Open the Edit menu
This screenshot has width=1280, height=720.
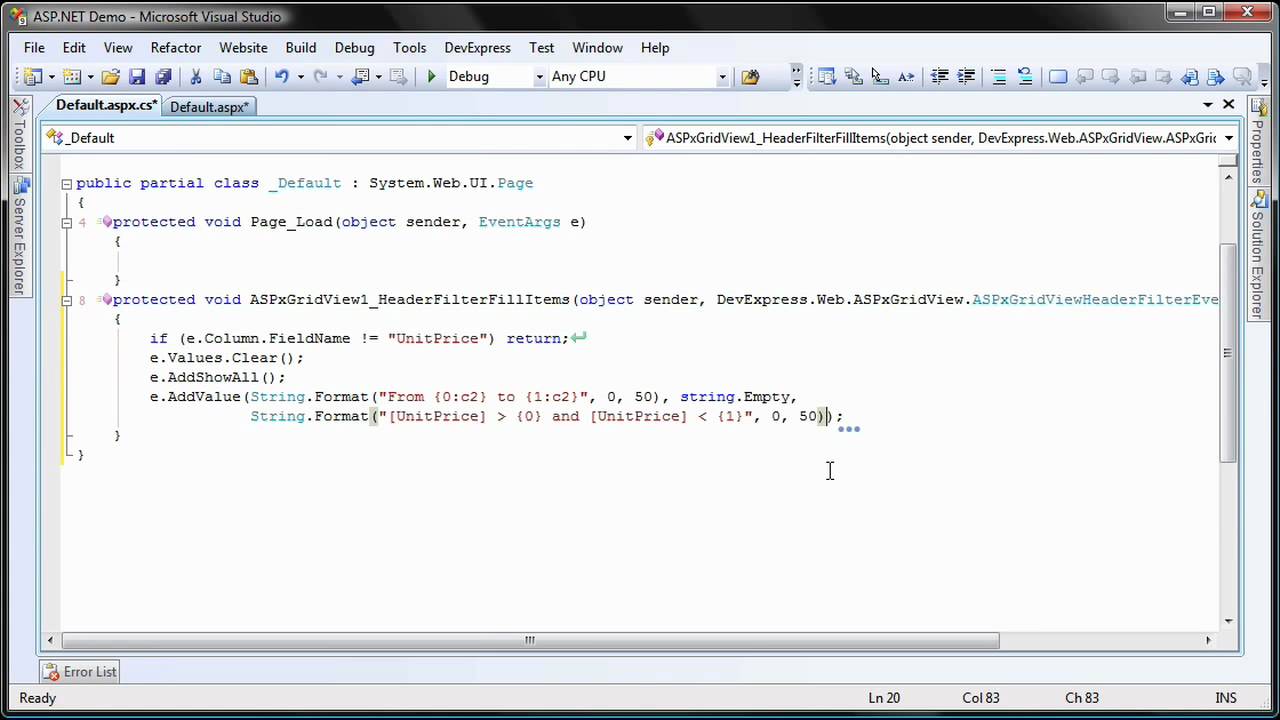click(74, 48)
